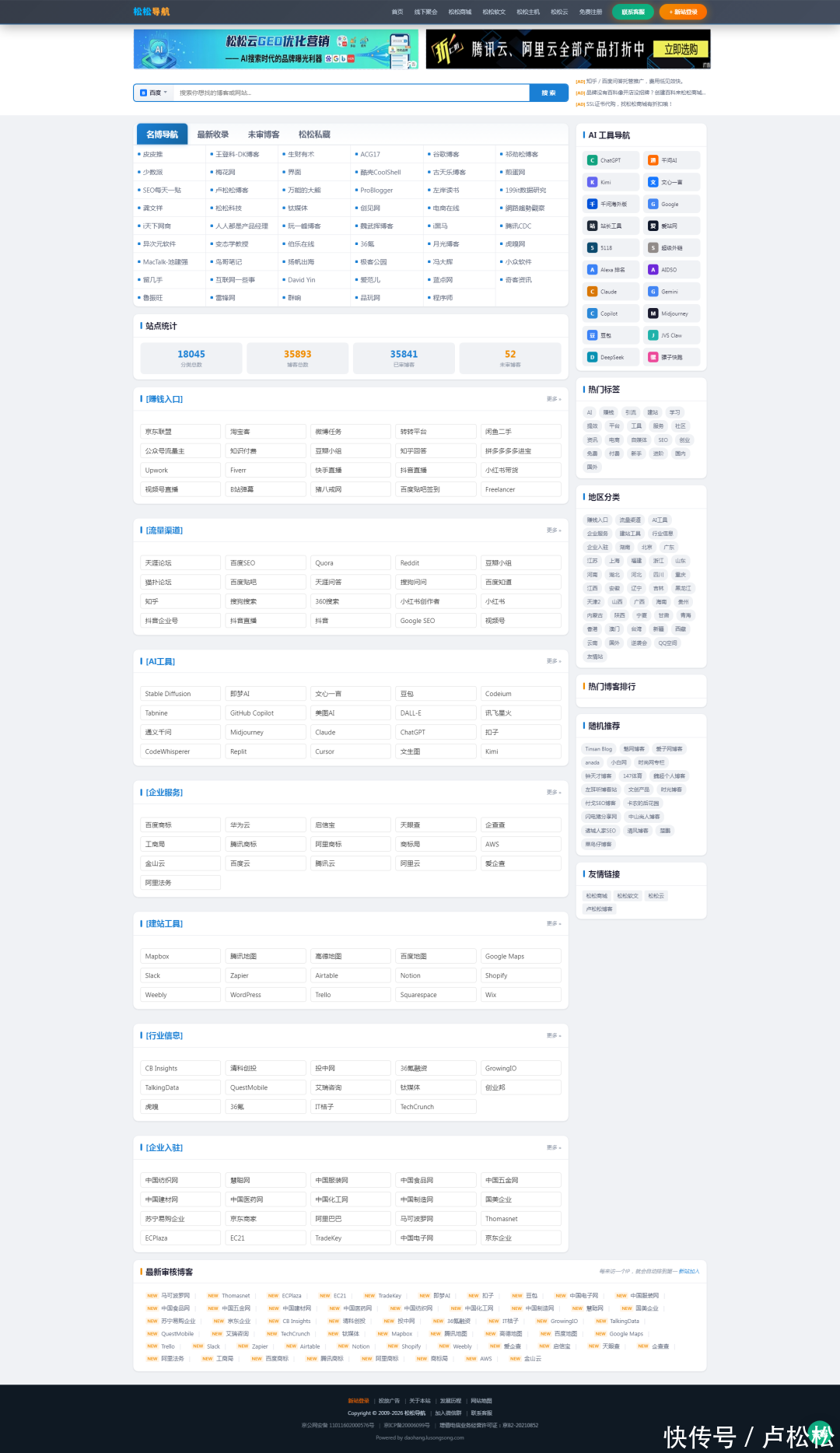This screenshot has height=1453, width=840.
Task: Click the blue 搜索 button
Action: (x=548, y=93)
